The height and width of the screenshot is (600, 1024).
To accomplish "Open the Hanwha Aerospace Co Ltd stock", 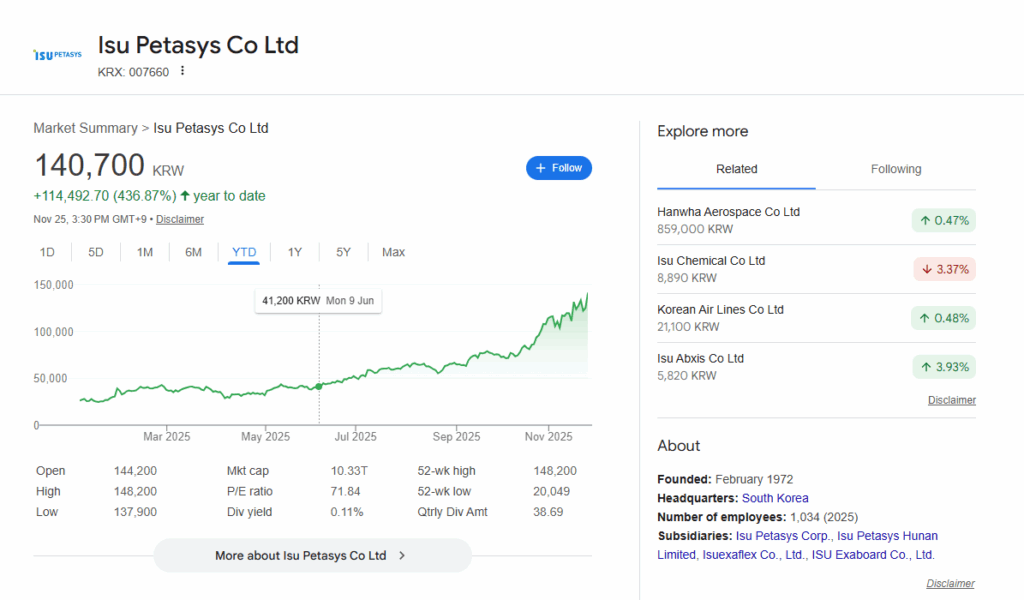I will [x=728, y=212].
